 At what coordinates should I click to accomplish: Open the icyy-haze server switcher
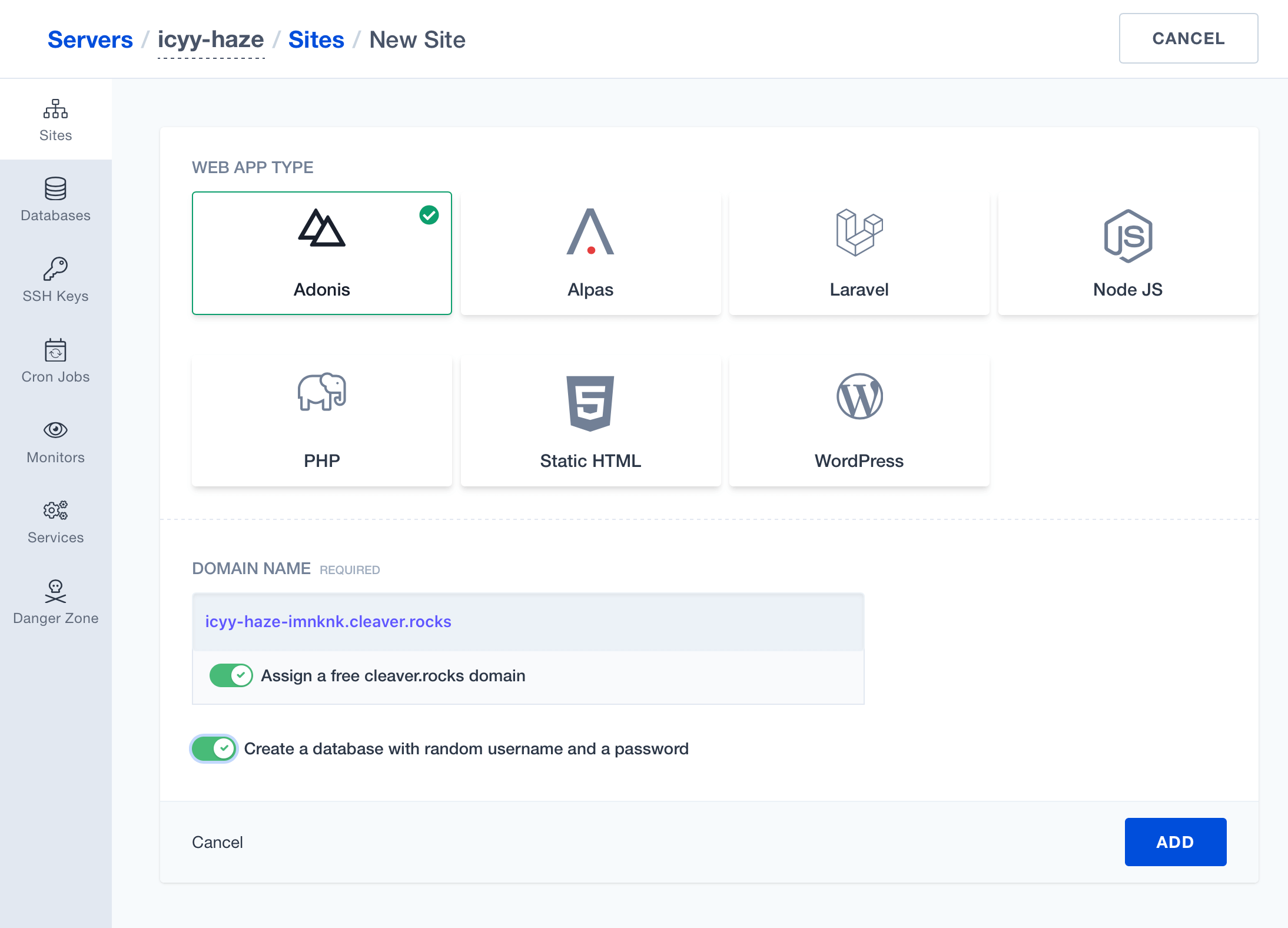pyautogui.click(x=211, y=40)
